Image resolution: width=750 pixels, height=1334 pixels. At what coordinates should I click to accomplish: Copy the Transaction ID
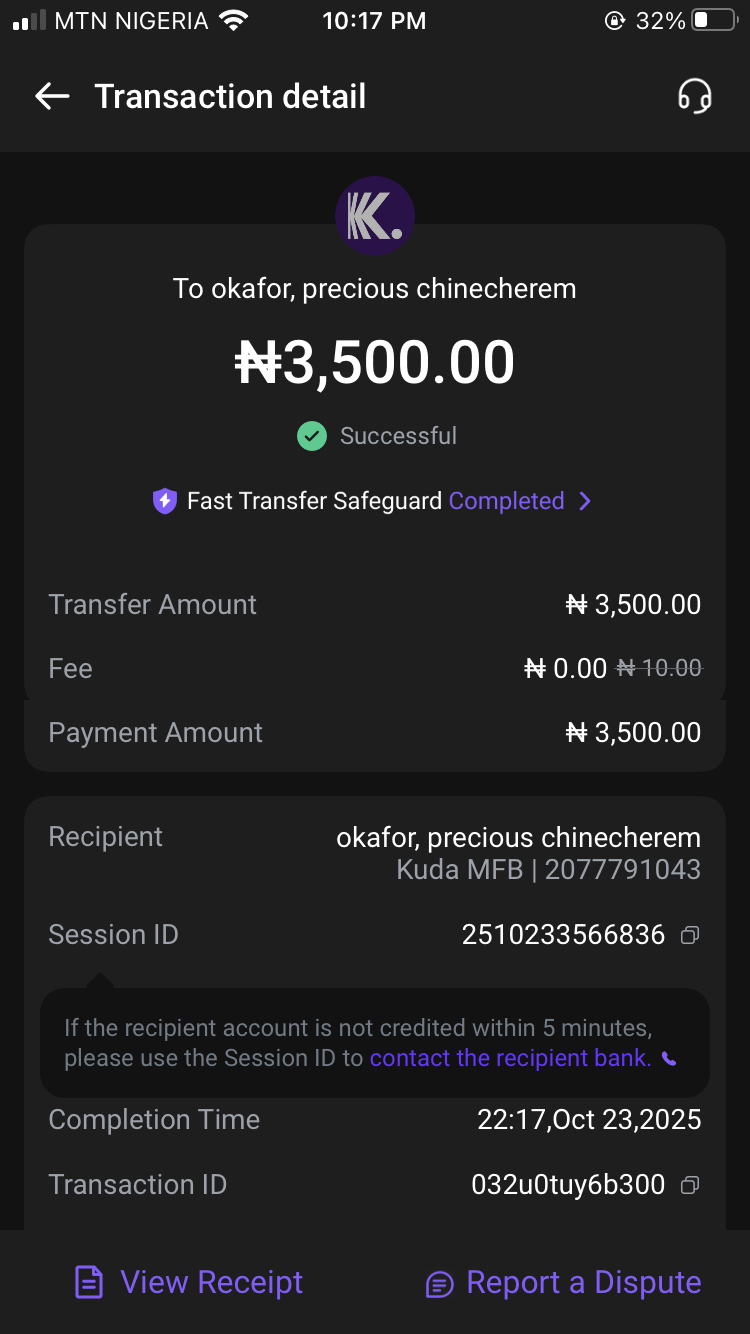pyautogui.click(x=689, y=1185)
